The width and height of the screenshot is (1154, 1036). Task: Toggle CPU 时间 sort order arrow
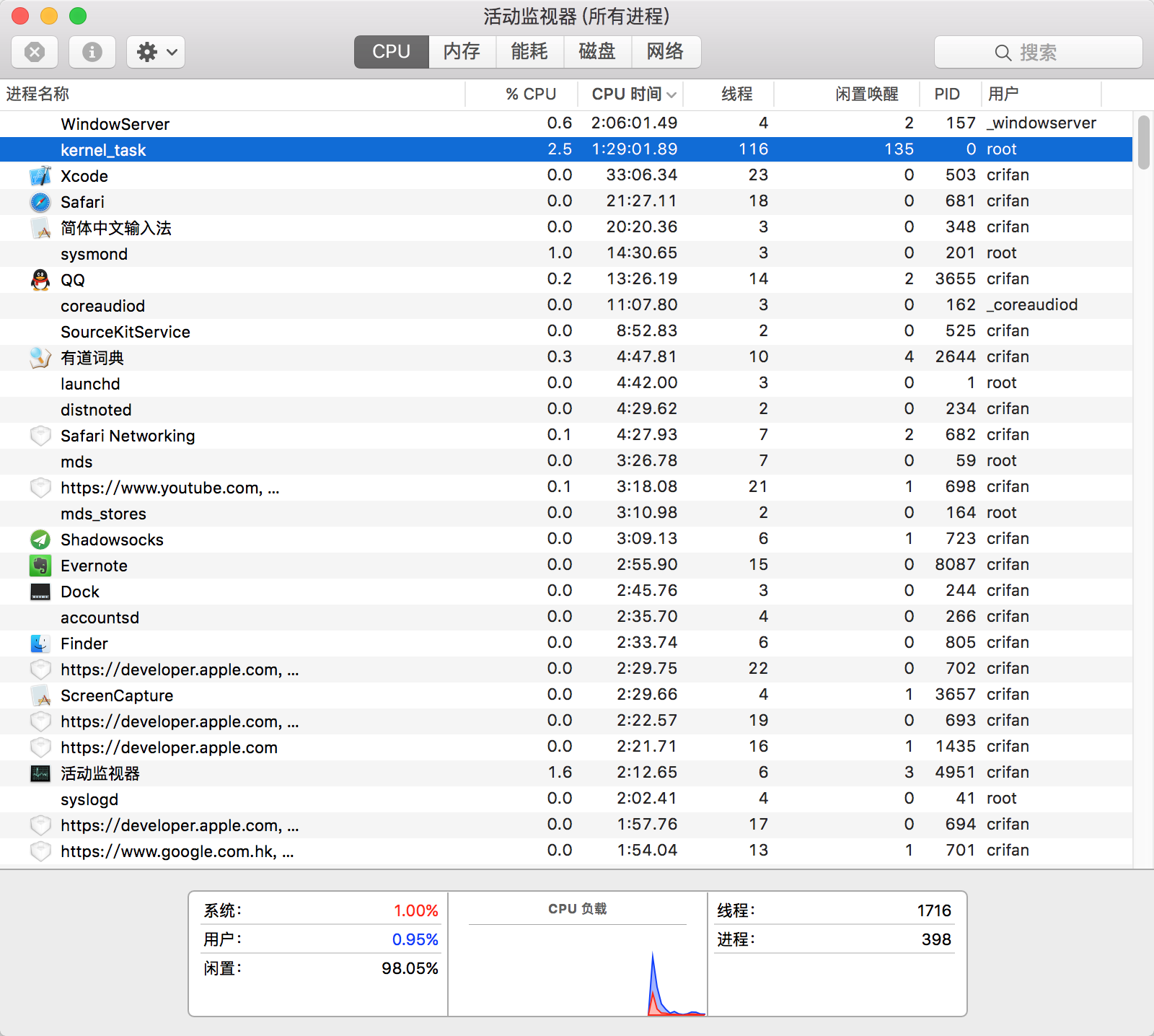pyautogui.click(x=671, y=95)
